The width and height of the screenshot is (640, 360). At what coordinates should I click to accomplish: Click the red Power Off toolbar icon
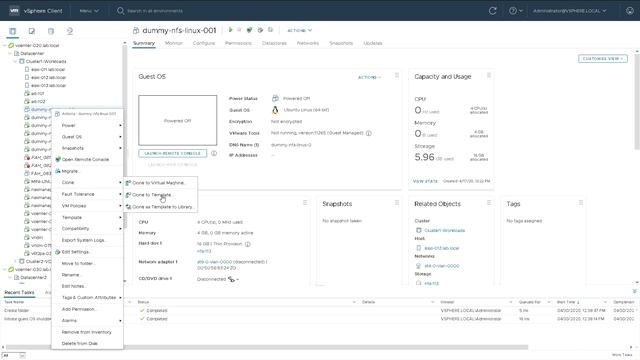pos(239,30)
